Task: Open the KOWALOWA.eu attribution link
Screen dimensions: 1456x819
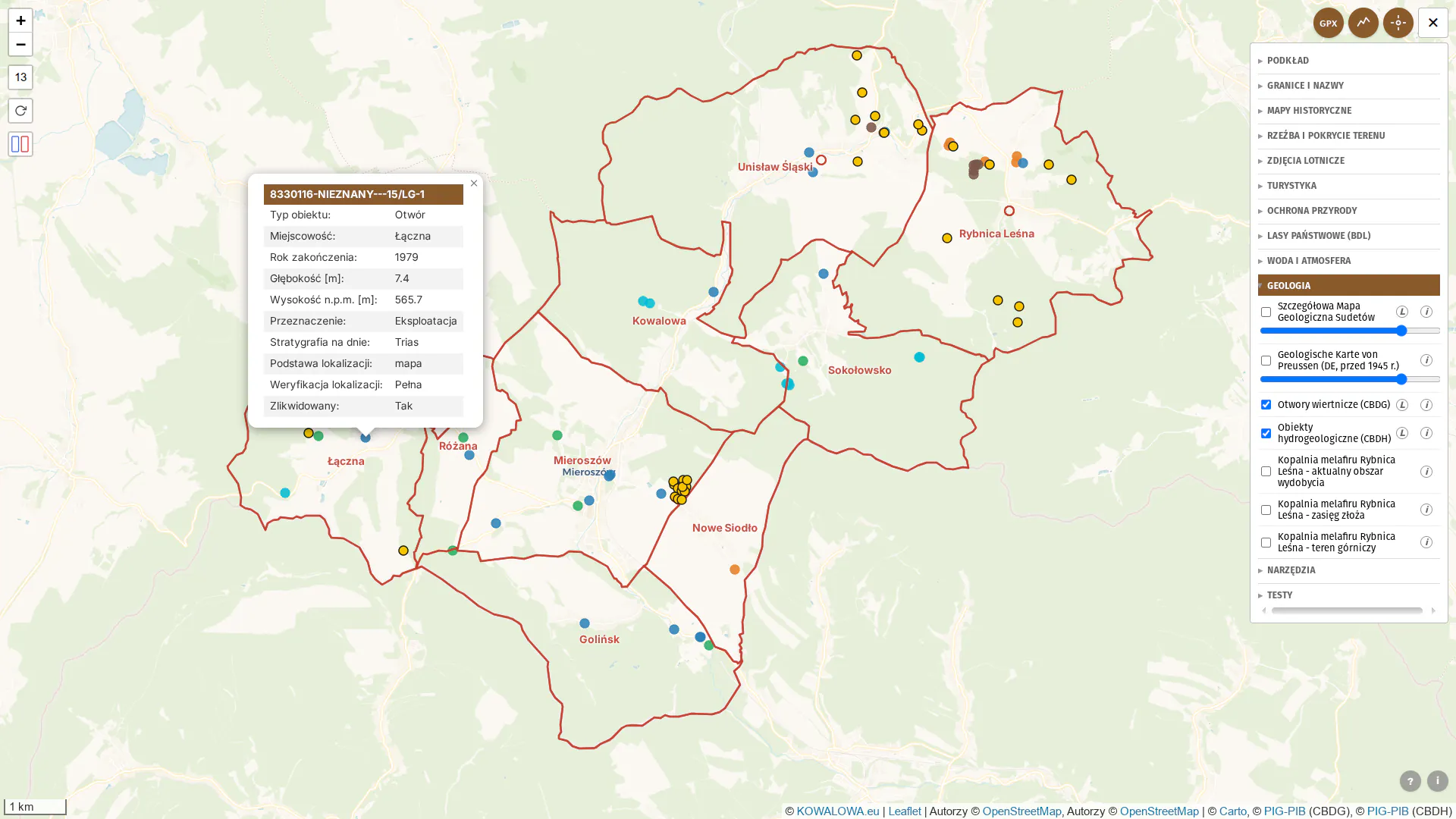Action: coord(837,811)
